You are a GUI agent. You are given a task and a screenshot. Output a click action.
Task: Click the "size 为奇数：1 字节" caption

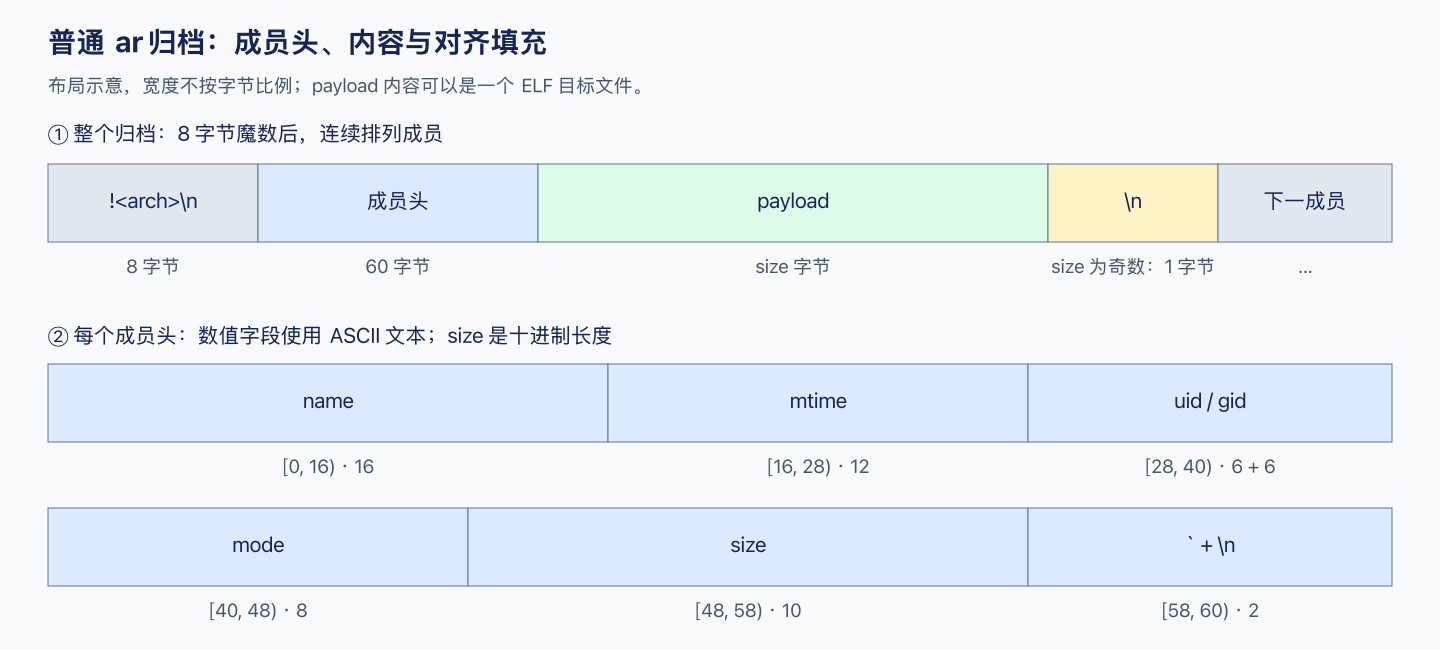(x=1133, y=267)
